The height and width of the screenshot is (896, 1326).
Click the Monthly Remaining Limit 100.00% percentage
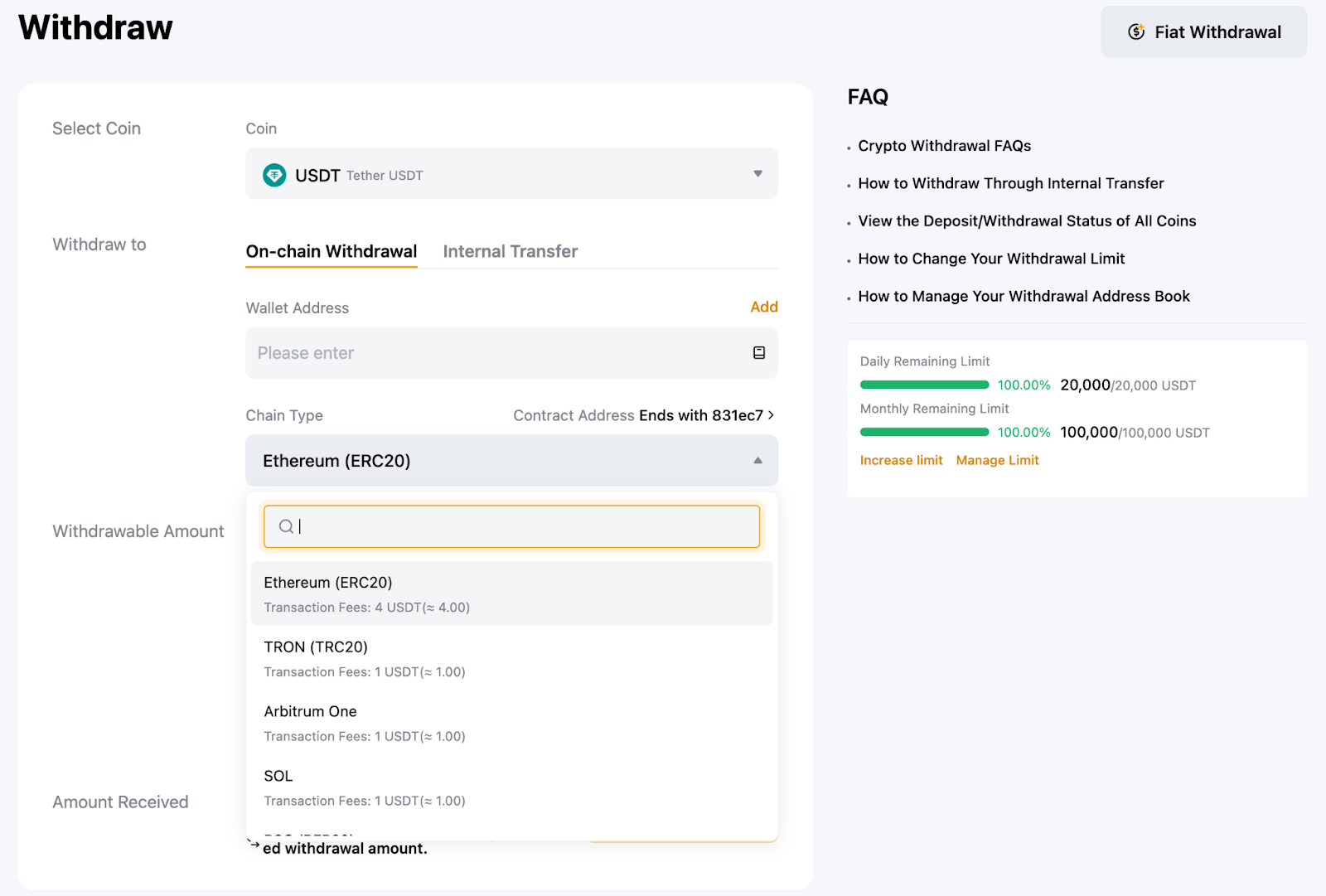tap(1024, 433)
